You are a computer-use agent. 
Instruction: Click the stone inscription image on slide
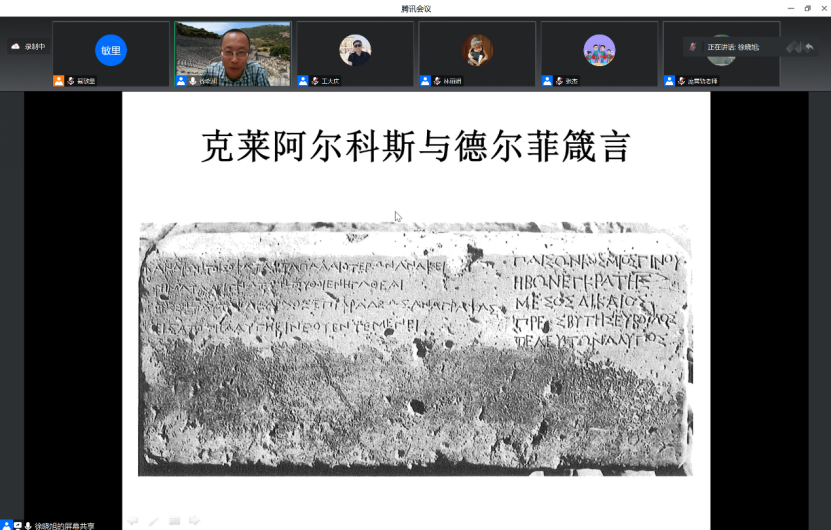coord(415,348)
